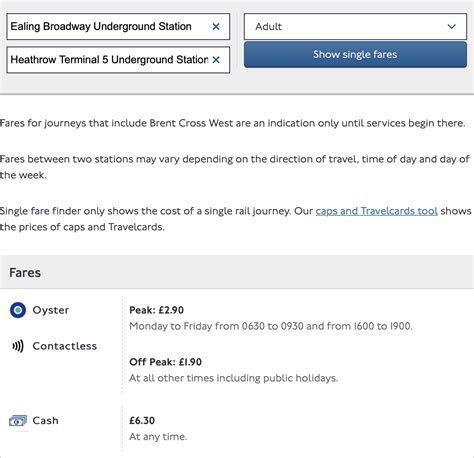The height and width of the screenshot is (458, 474).
Task: Click the Contactless payment icon
Action: (18, 346)
